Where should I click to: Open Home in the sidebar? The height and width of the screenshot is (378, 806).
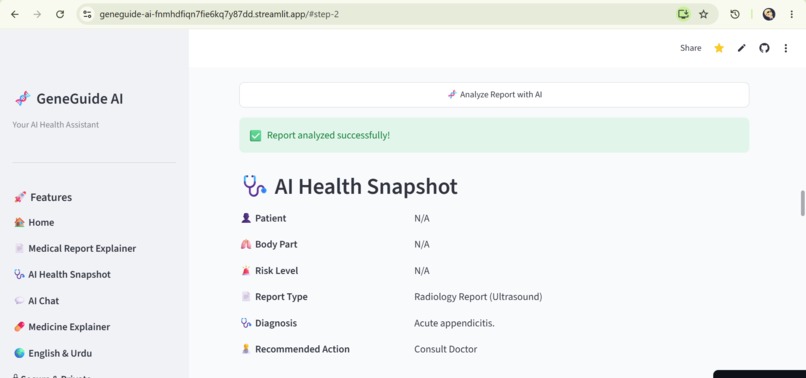tap(41, 222)
